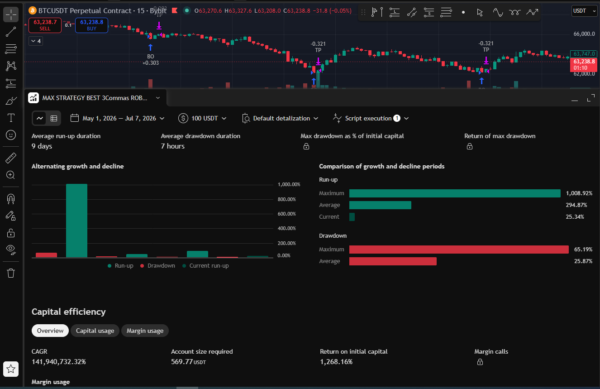Image resolution: width=600 pixels, height=389 pixels.
Task: Select the Overview tab in Capital efficiency
Action: point(50,331)
